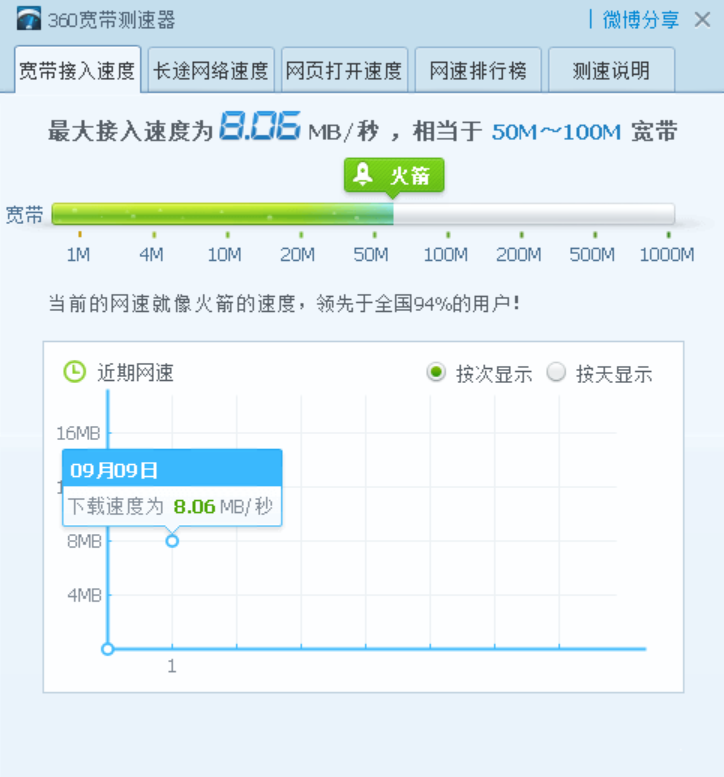Click the clock icon beside 近期网速
Screen dimensions: 724x777
pyautogui.click(x=75, y=372)
